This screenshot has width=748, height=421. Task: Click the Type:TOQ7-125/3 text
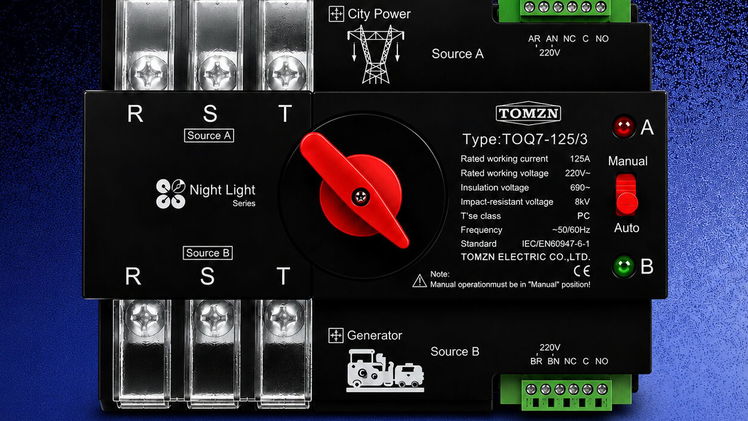[x=525, y=139]
